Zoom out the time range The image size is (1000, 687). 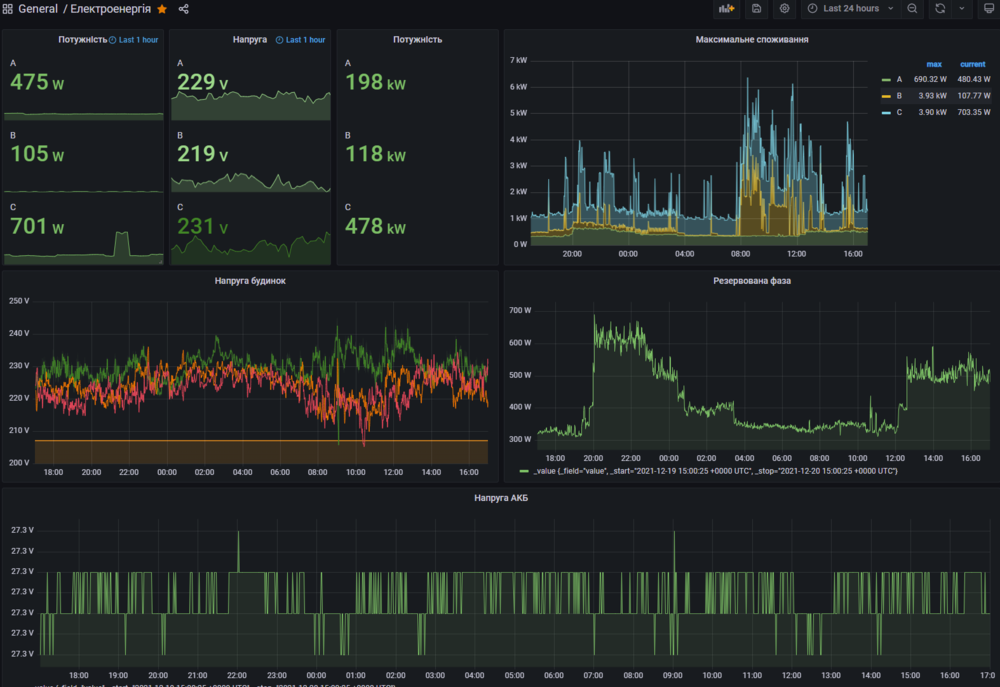(913, 9)
